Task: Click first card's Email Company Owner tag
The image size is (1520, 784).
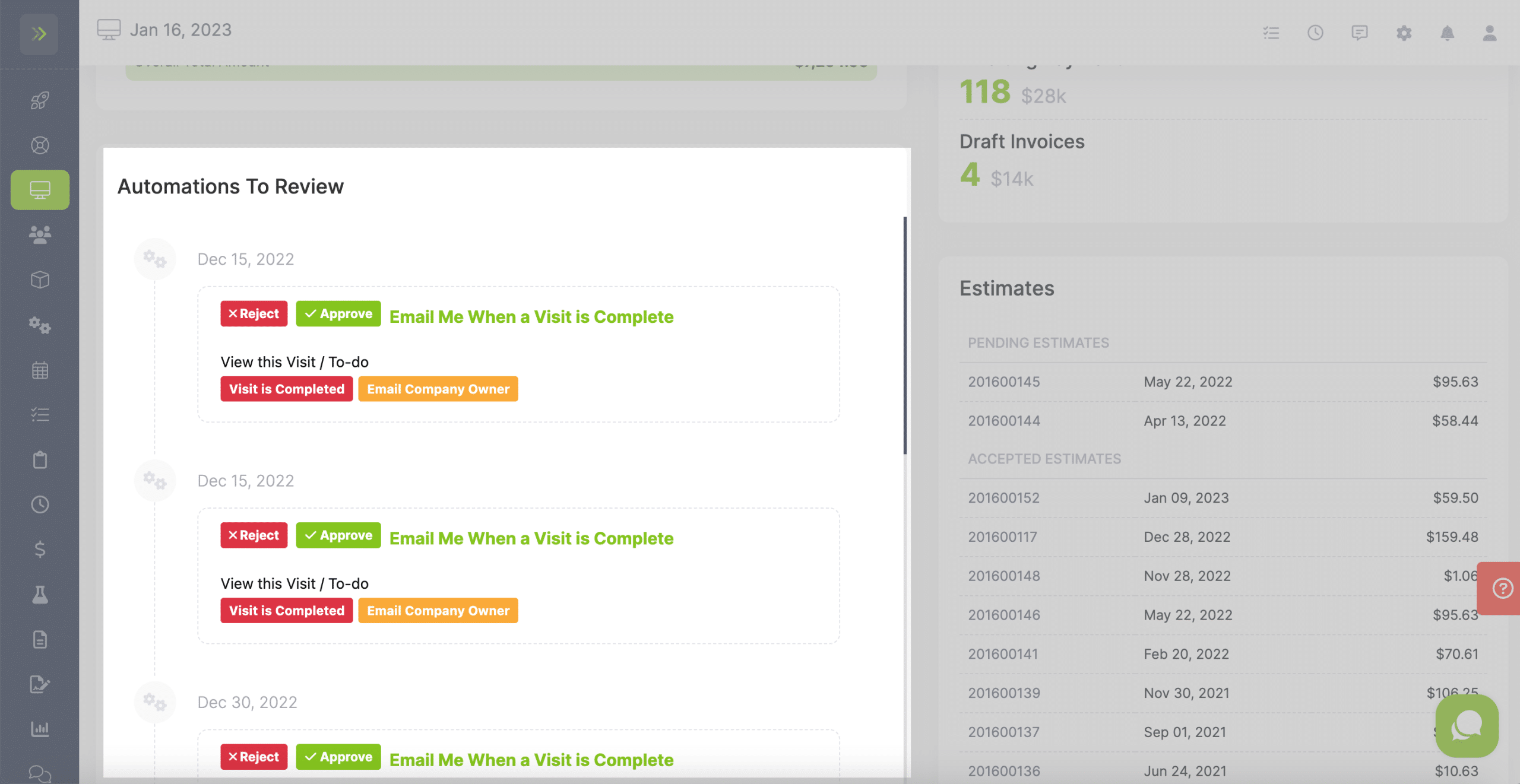Action: (438, 389)
